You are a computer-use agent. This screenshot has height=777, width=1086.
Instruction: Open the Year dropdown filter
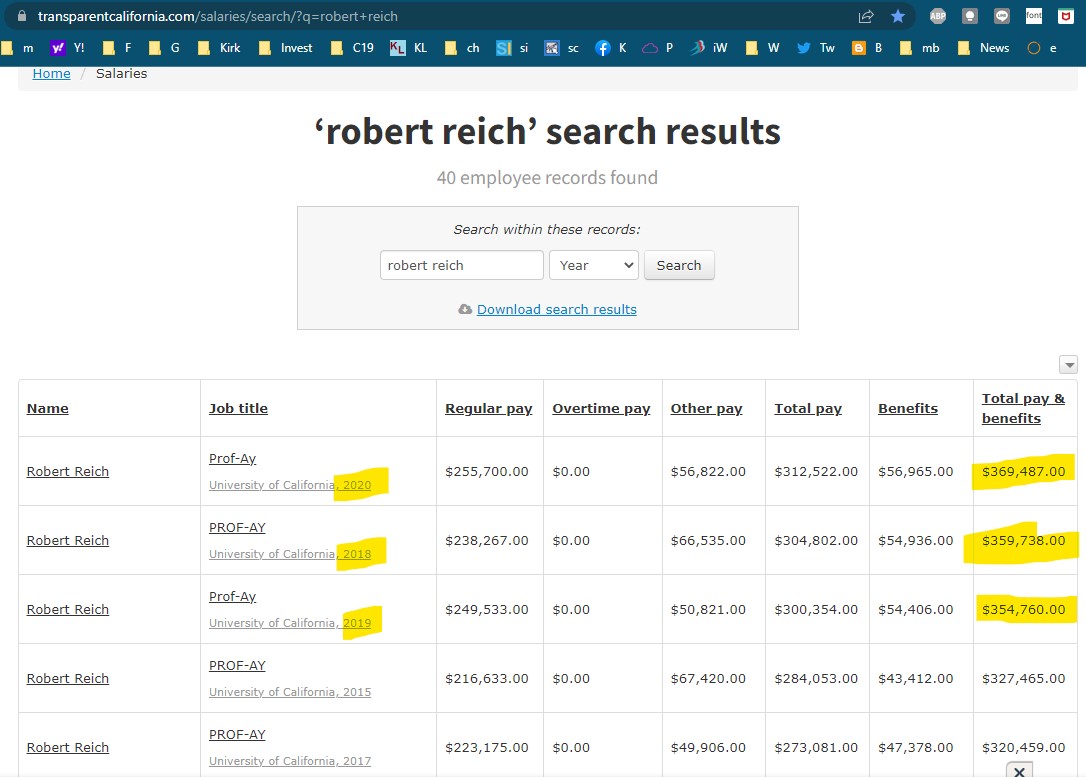point(594,265)
